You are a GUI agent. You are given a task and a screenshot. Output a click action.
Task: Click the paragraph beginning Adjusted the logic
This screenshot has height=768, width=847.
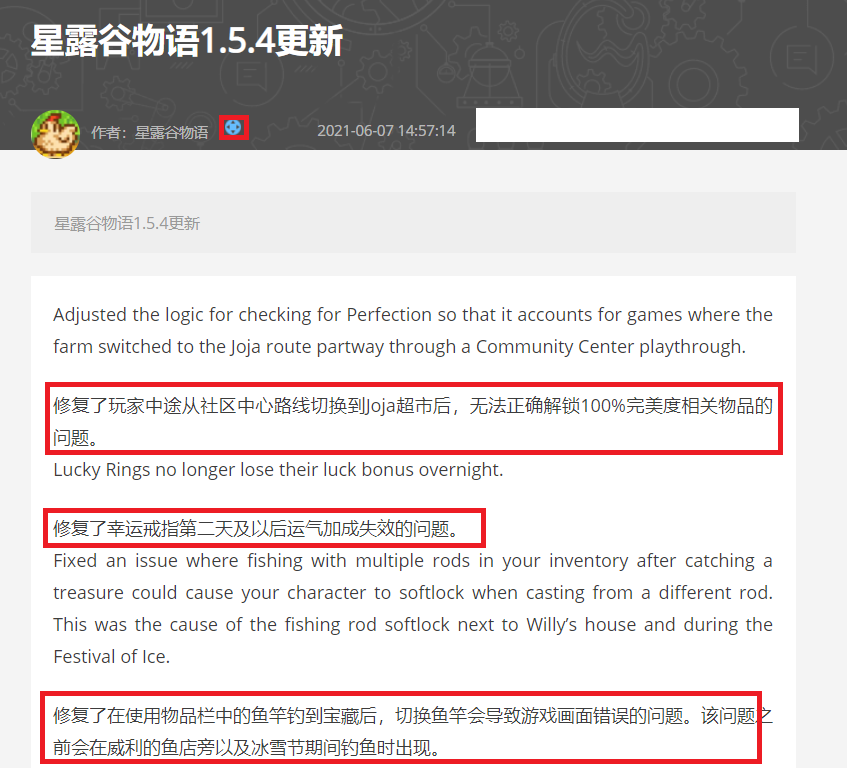coord(413,331)
